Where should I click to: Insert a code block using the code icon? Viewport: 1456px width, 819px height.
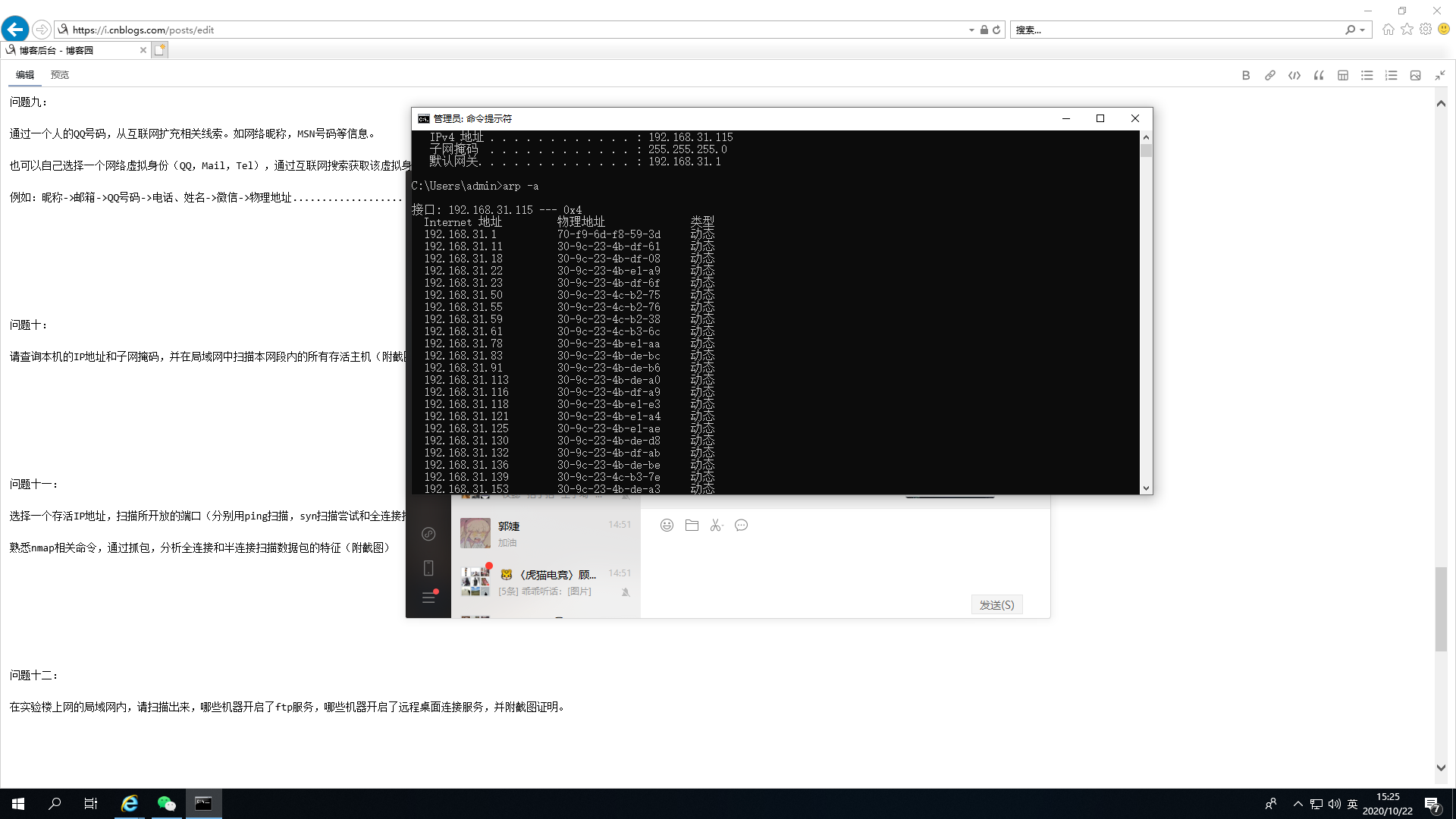click(x=1294, y=75)
